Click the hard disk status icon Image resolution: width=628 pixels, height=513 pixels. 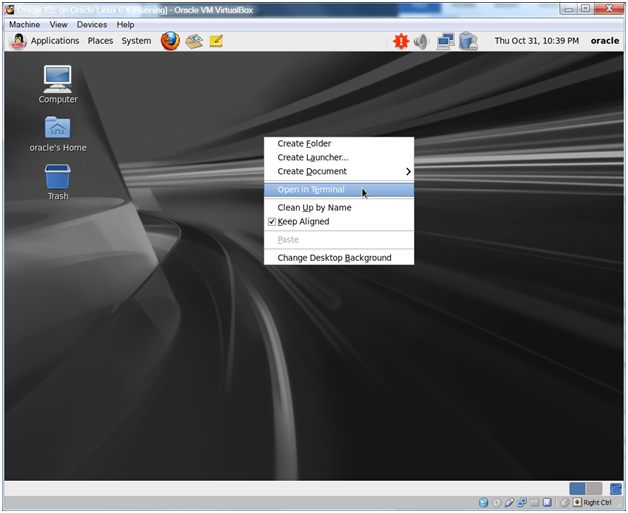pos(484,502)
